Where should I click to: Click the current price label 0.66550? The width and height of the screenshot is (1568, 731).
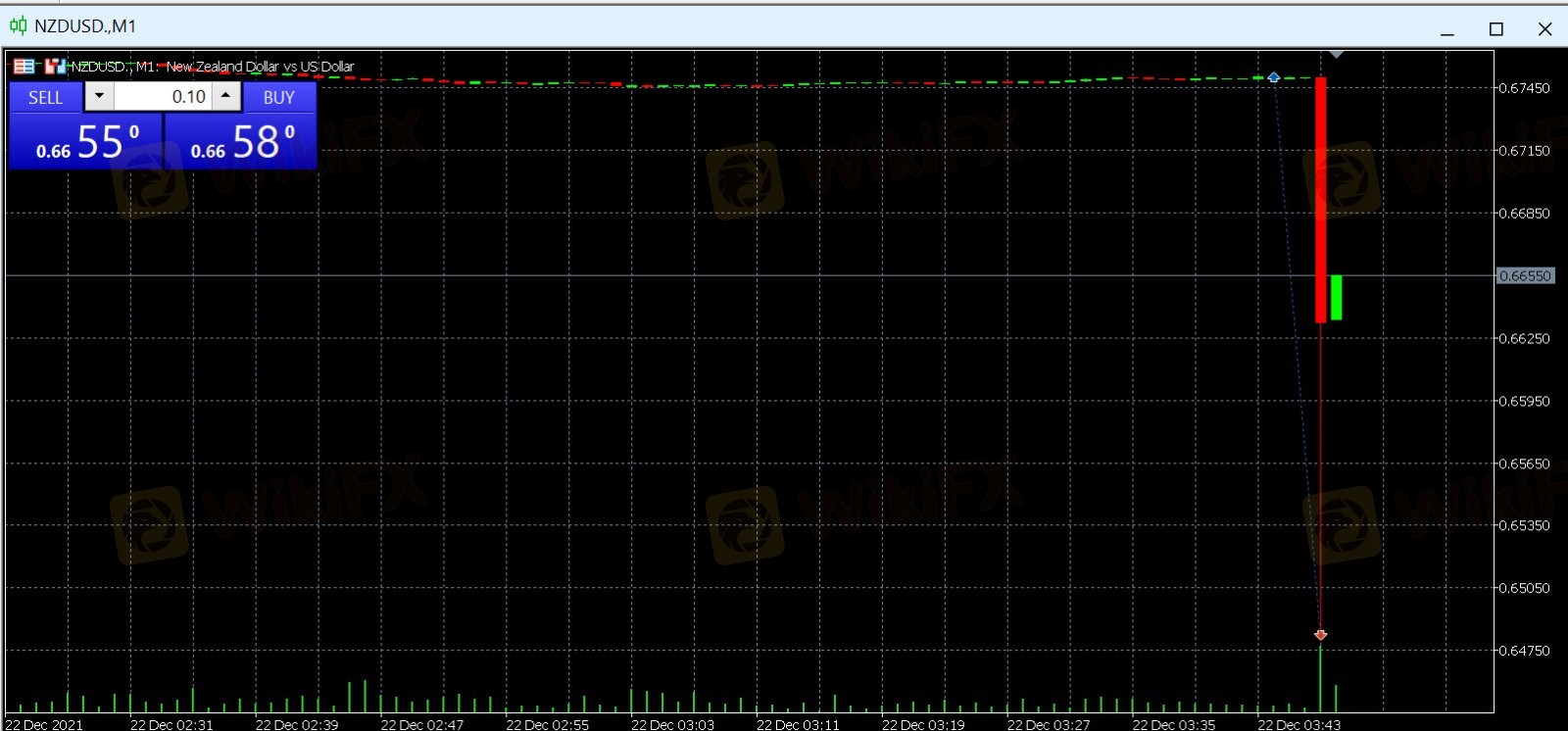[x=1525, y=276]
